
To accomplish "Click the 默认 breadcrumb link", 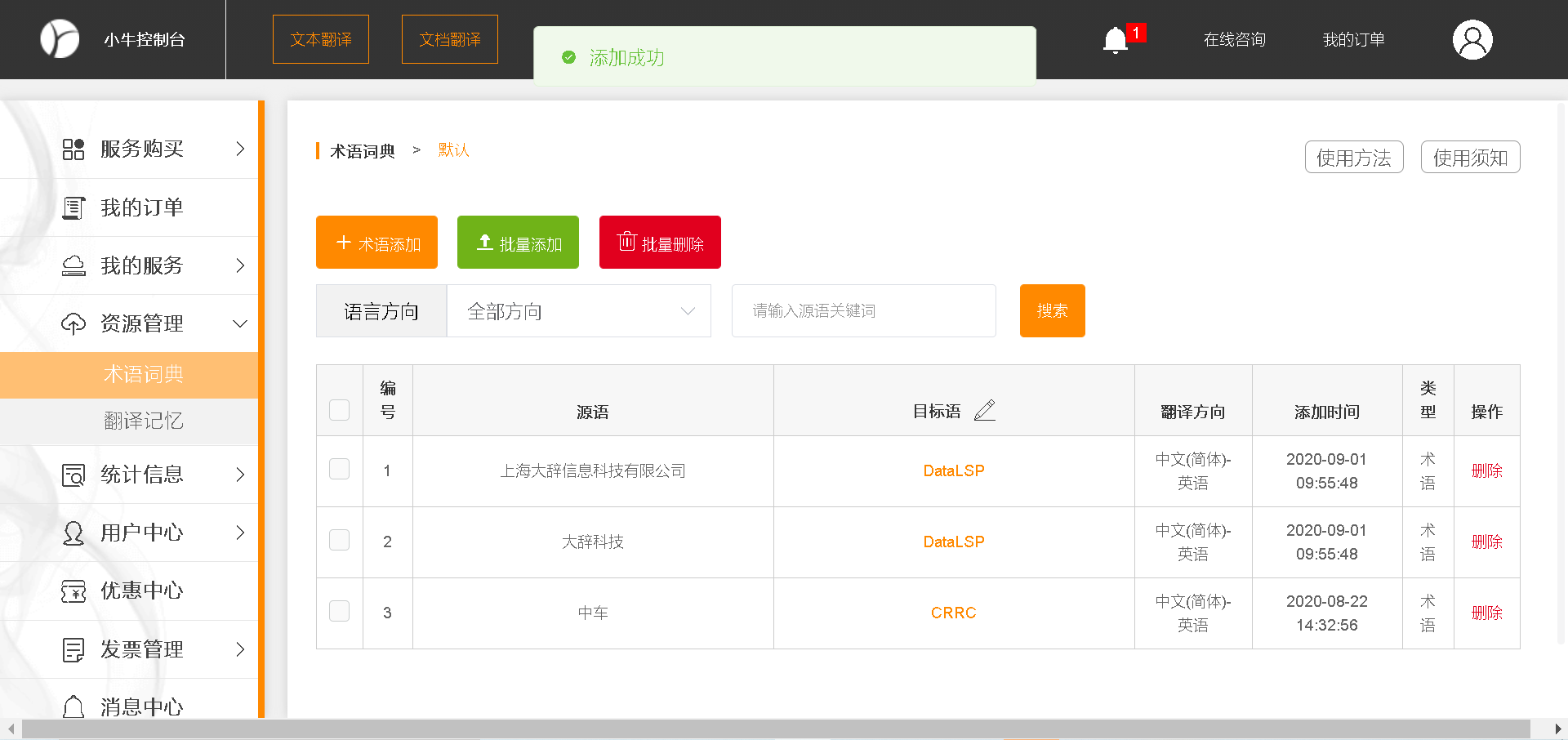I will point(453,150).
